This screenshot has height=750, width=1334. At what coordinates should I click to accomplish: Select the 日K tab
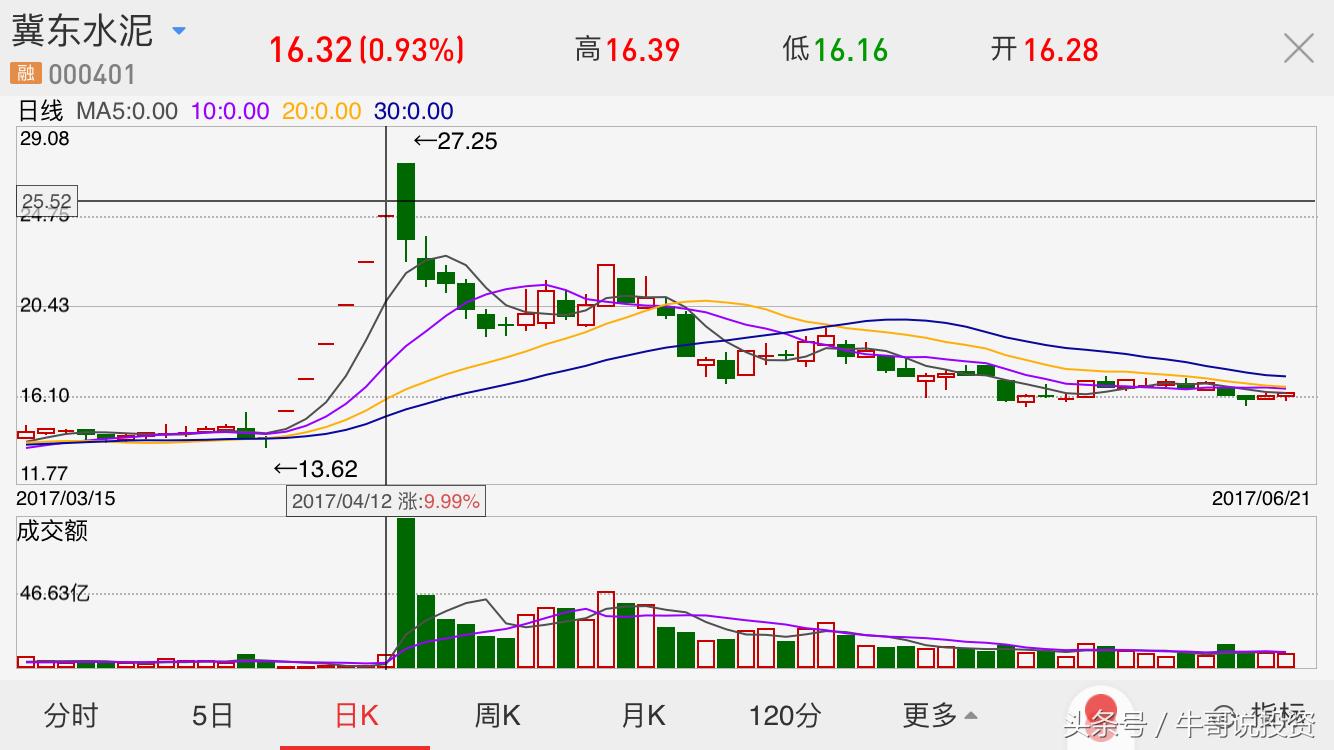pos(356,715)
